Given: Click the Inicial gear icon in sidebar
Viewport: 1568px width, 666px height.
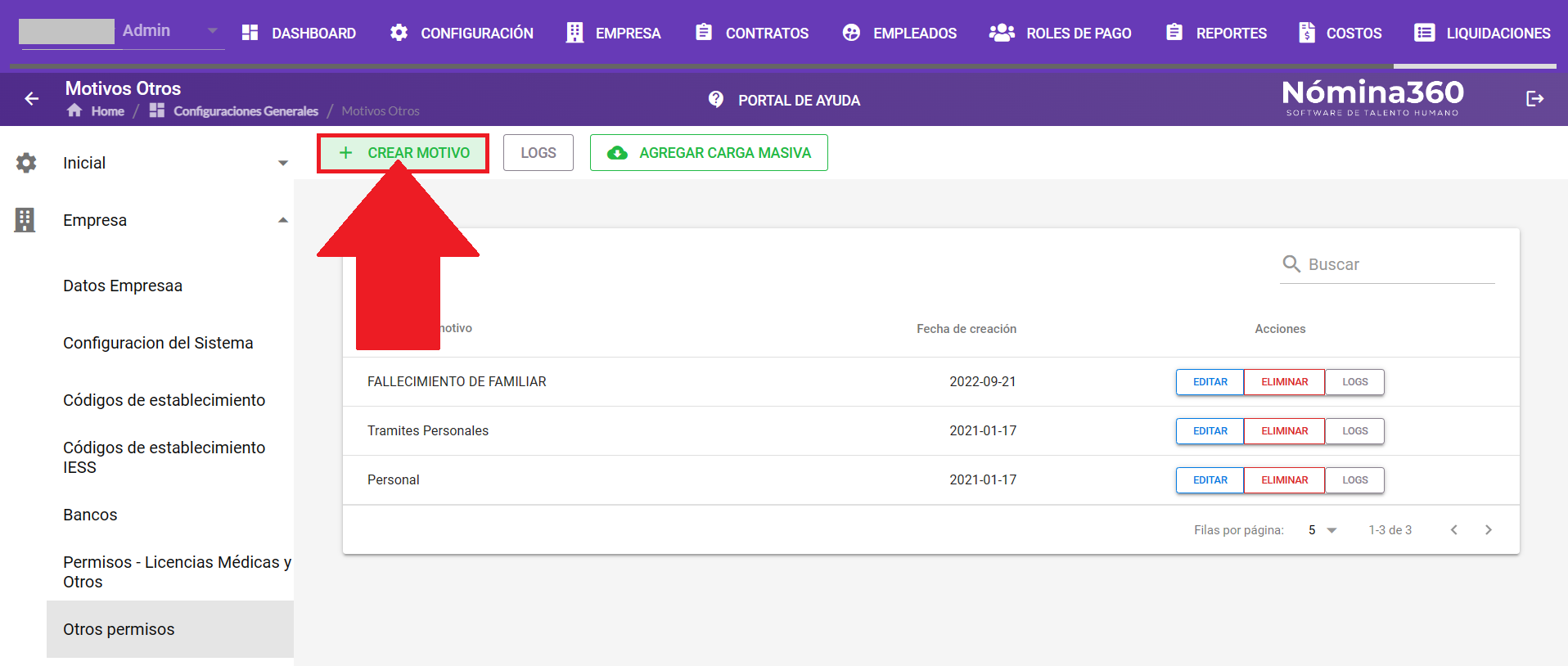Looking at the screenshot, I should point(26,163).
